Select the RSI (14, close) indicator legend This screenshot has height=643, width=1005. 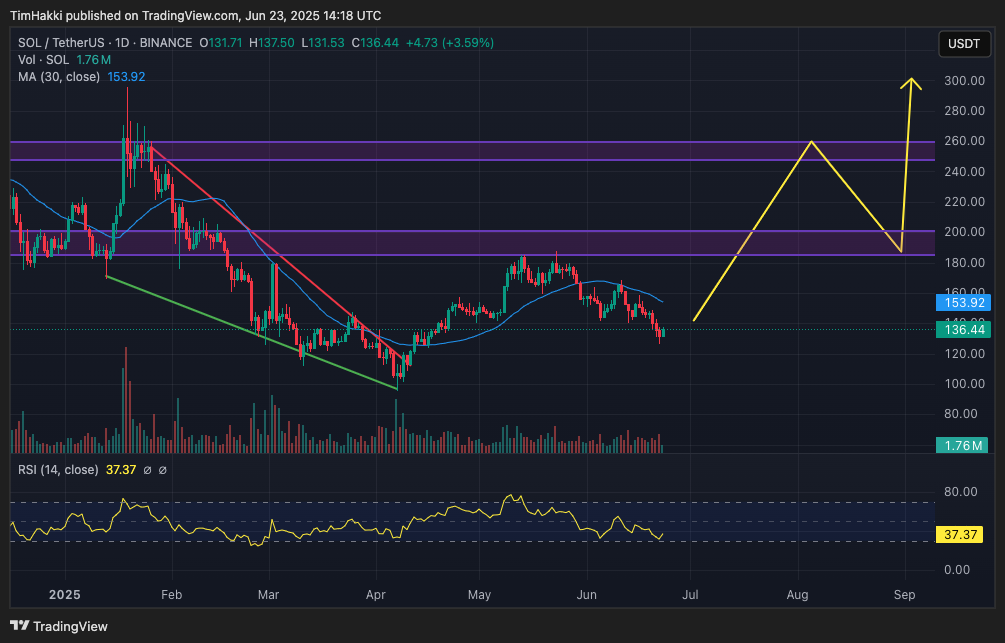coord(58,470)
